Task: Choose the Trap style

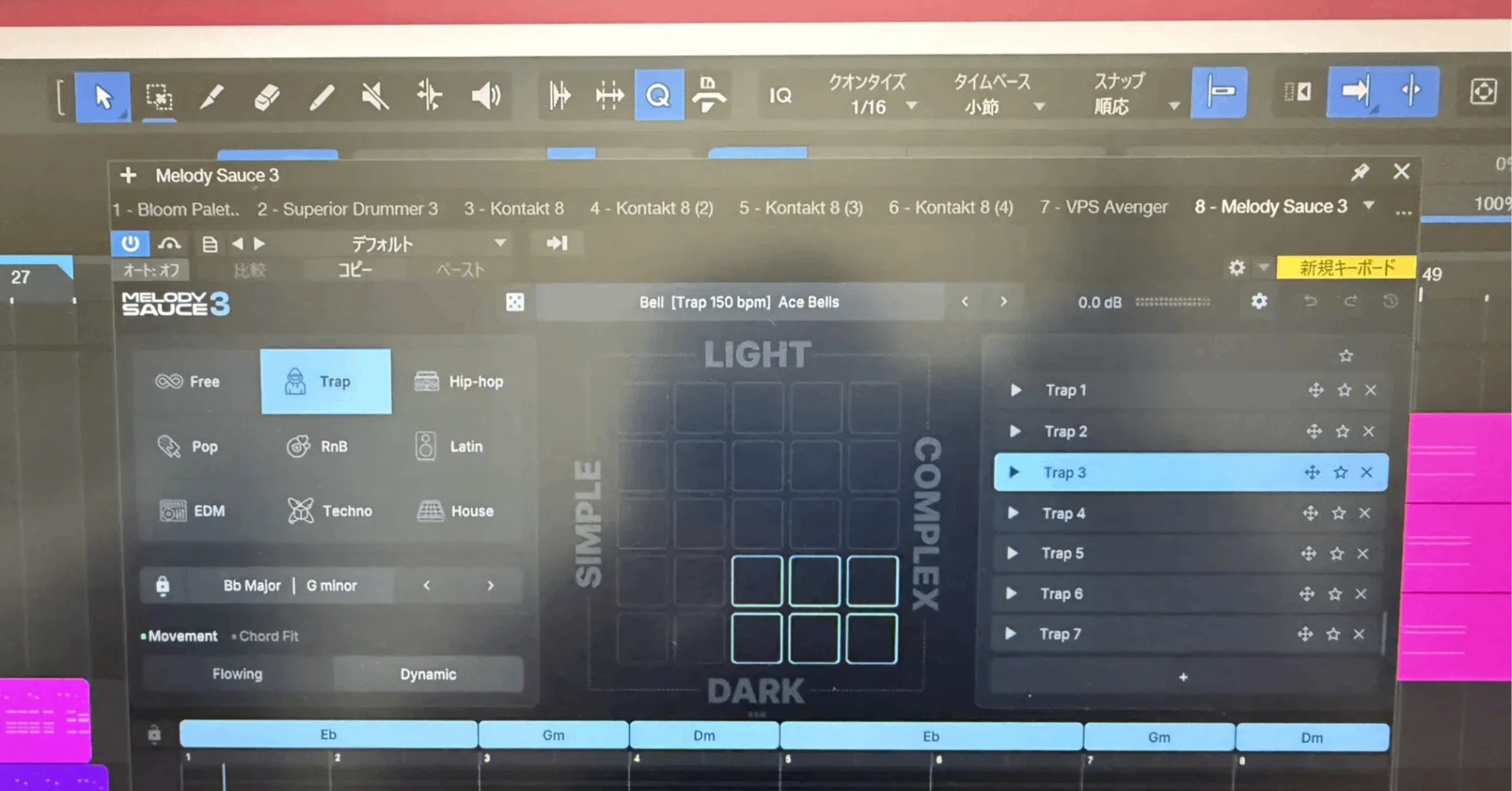Action: (x=326, y=381)
